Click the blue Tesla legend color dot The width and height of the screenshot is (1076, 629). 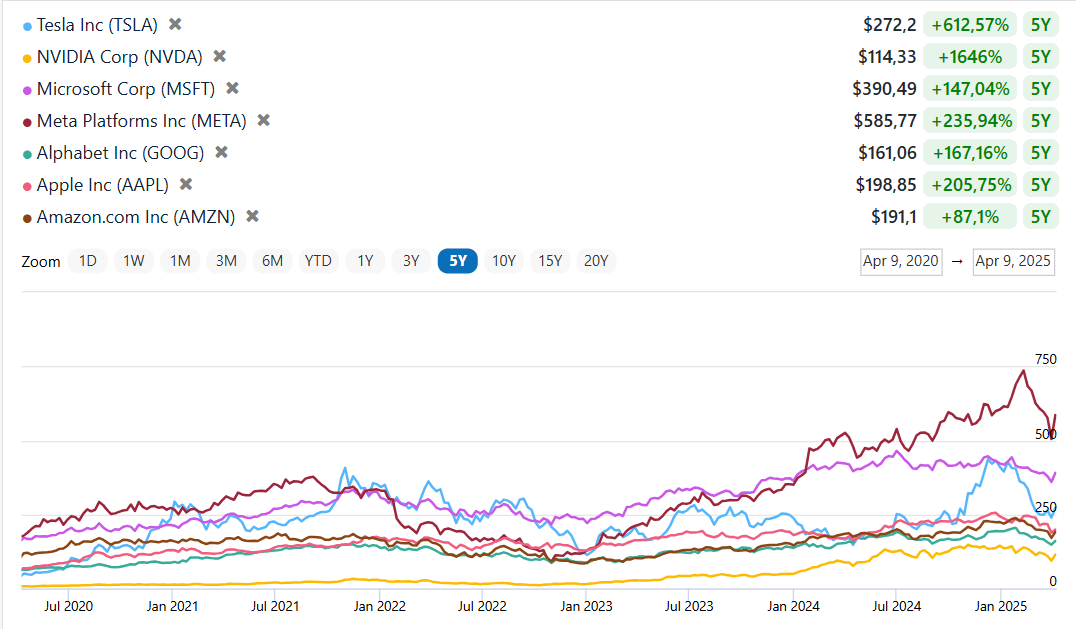coord(27,27)
